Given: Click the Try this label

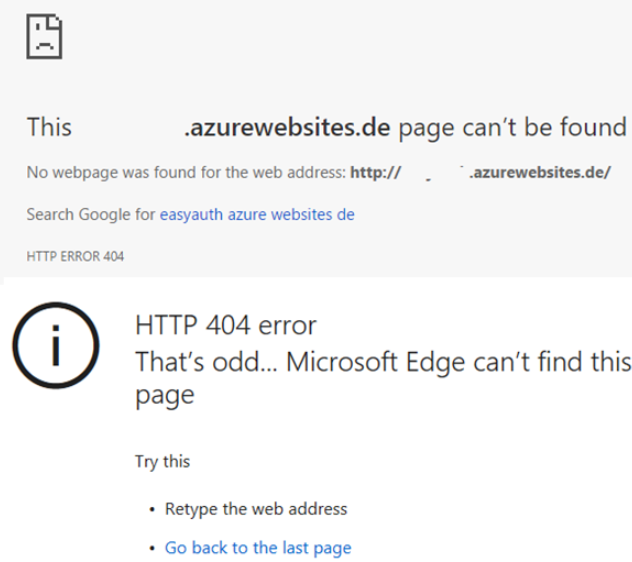Looking at the screenshot, I should 162,462.
